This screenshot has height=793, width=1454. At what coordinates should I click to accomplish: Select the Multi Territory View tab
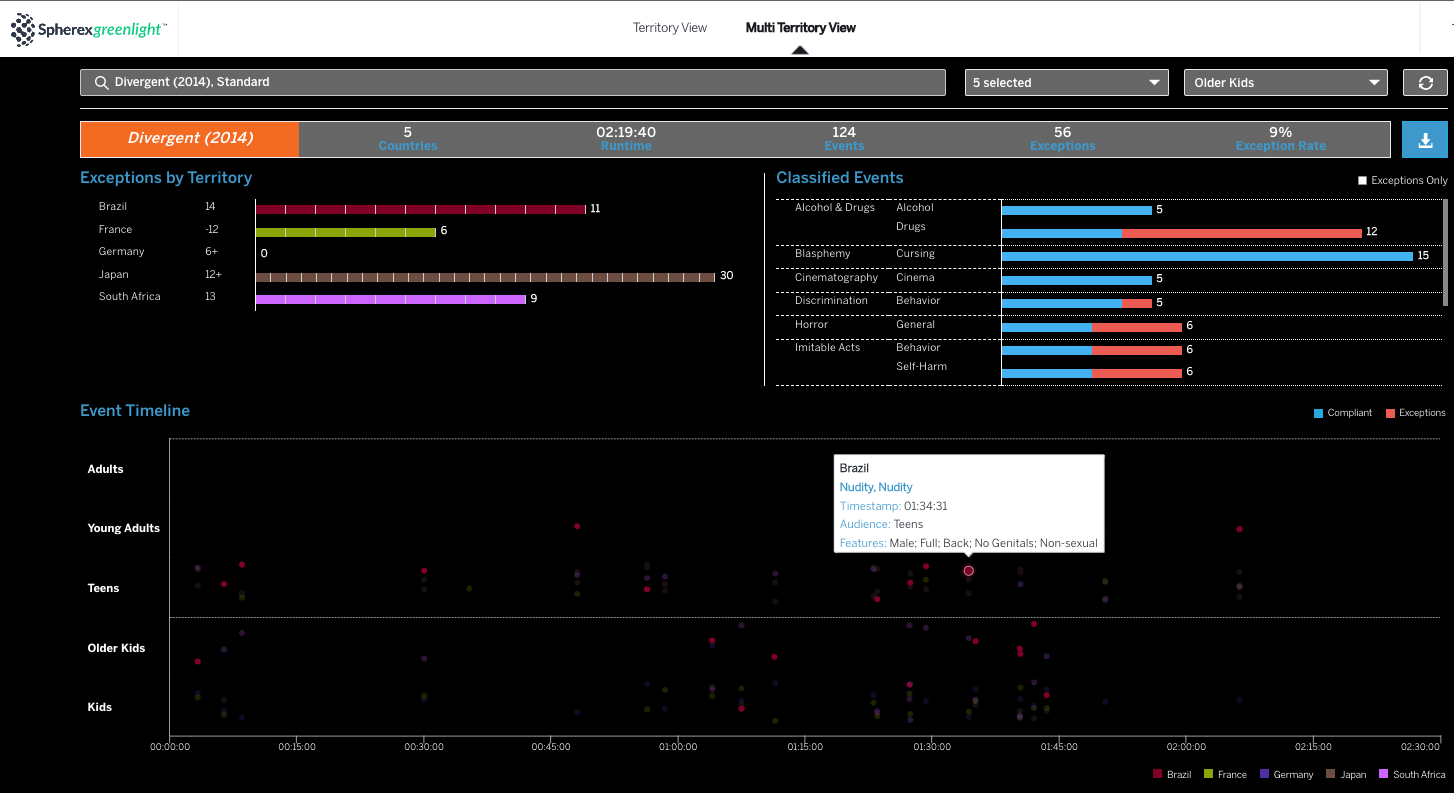(801, 28)
